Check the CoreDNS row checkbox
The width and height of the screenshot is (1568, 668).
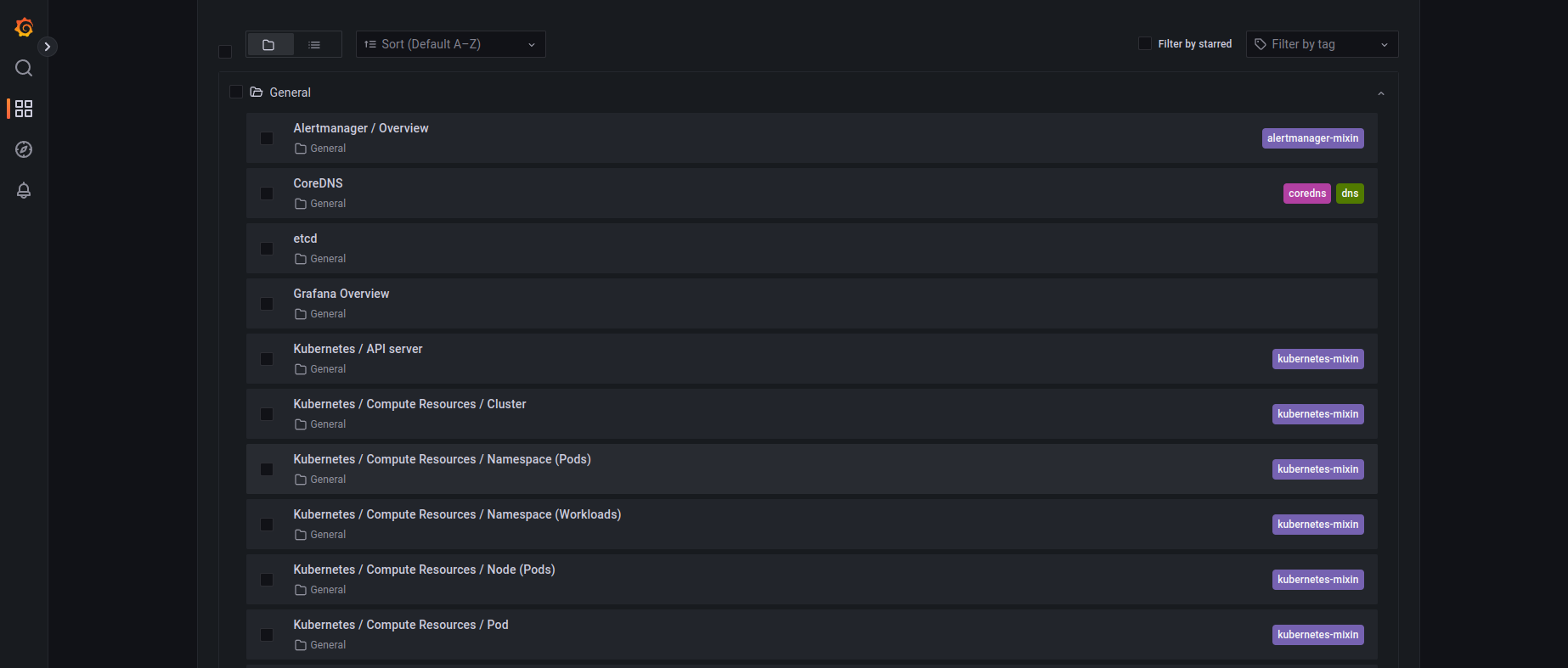[x=267, y=194]
